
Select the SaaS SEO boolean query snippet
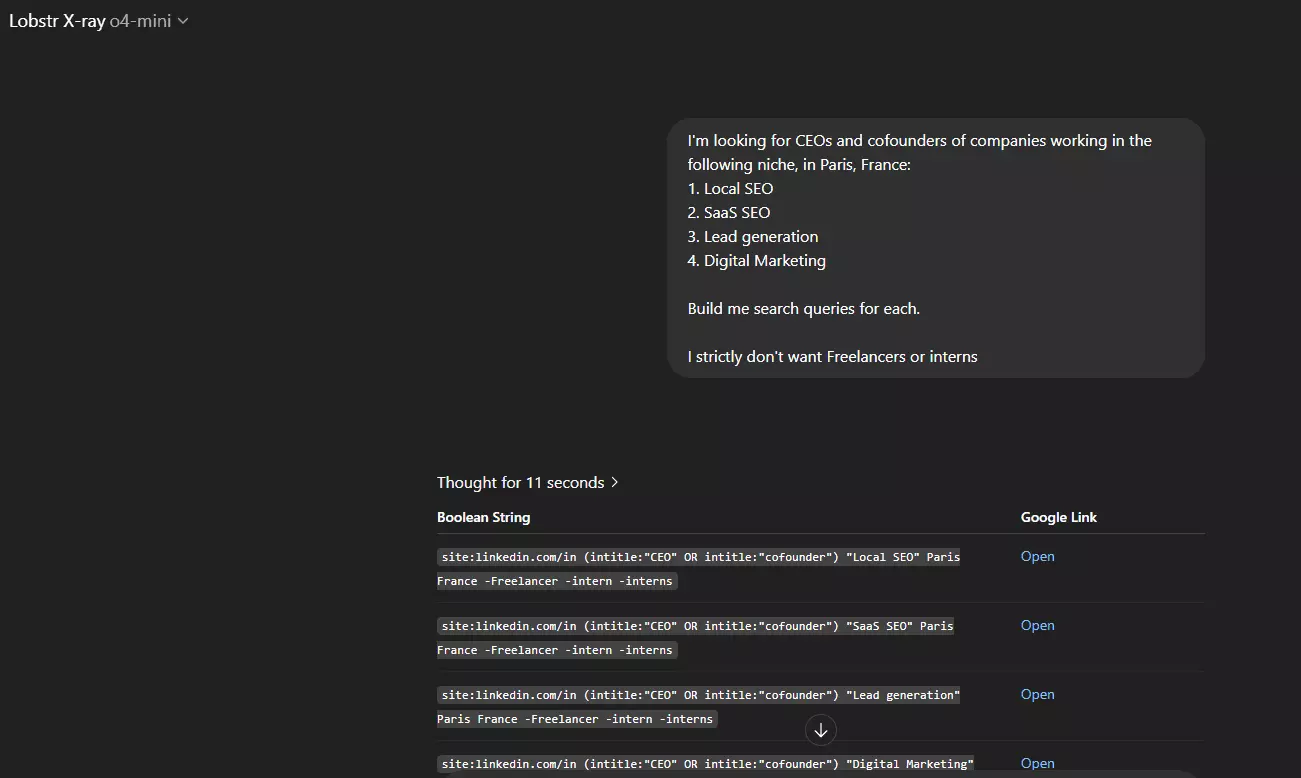[697, 637]
